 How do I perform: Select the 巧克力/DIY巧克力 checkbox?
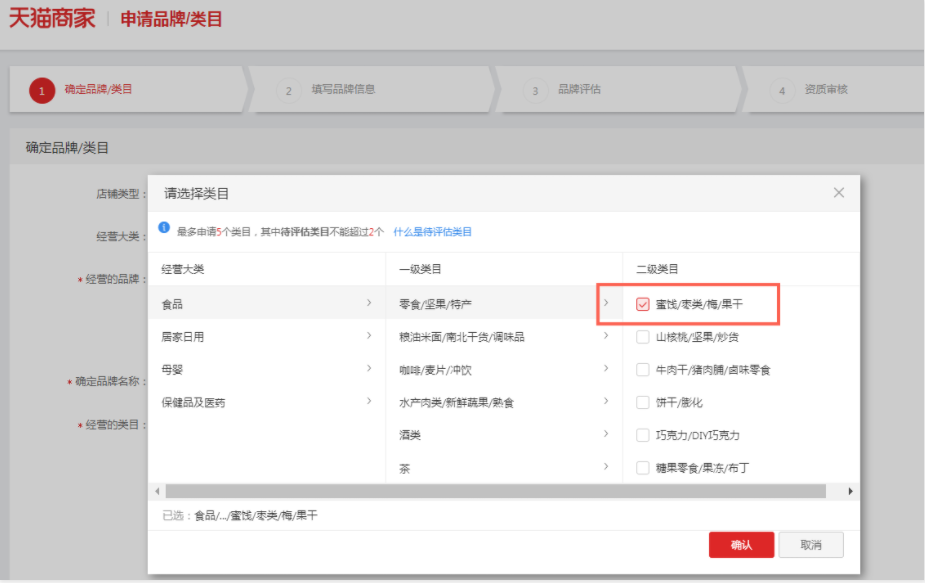[641, 436]
